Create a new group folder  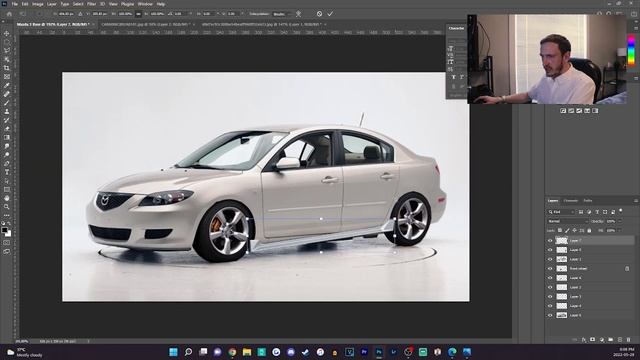point(611,340)
